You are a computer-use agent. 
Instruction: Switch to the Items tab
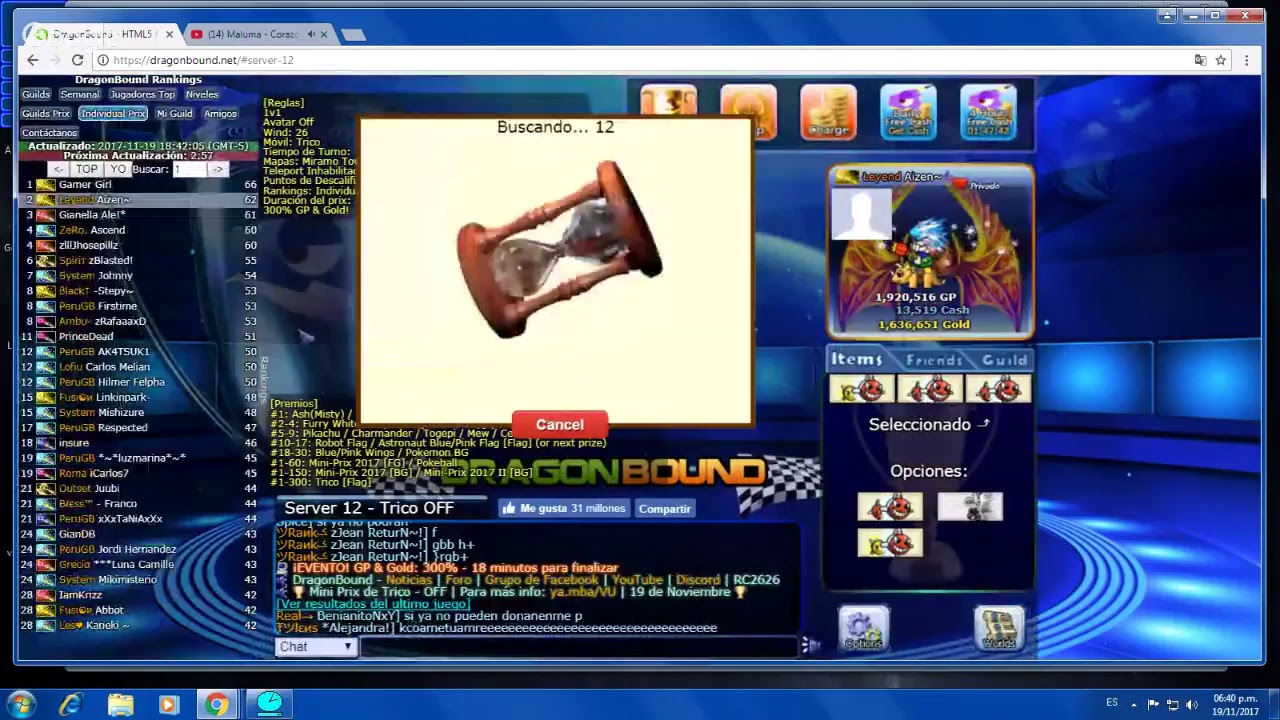click(857, 359)
